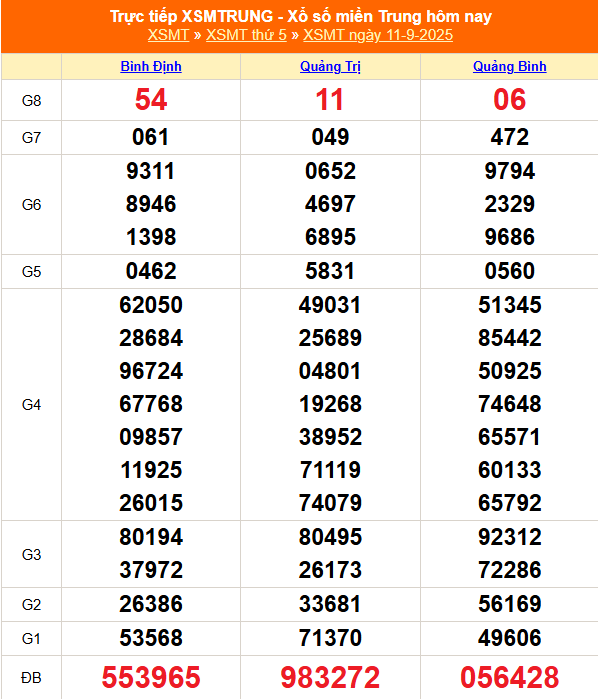Select Quảng Trị G2 number 33681

(330, 604)
